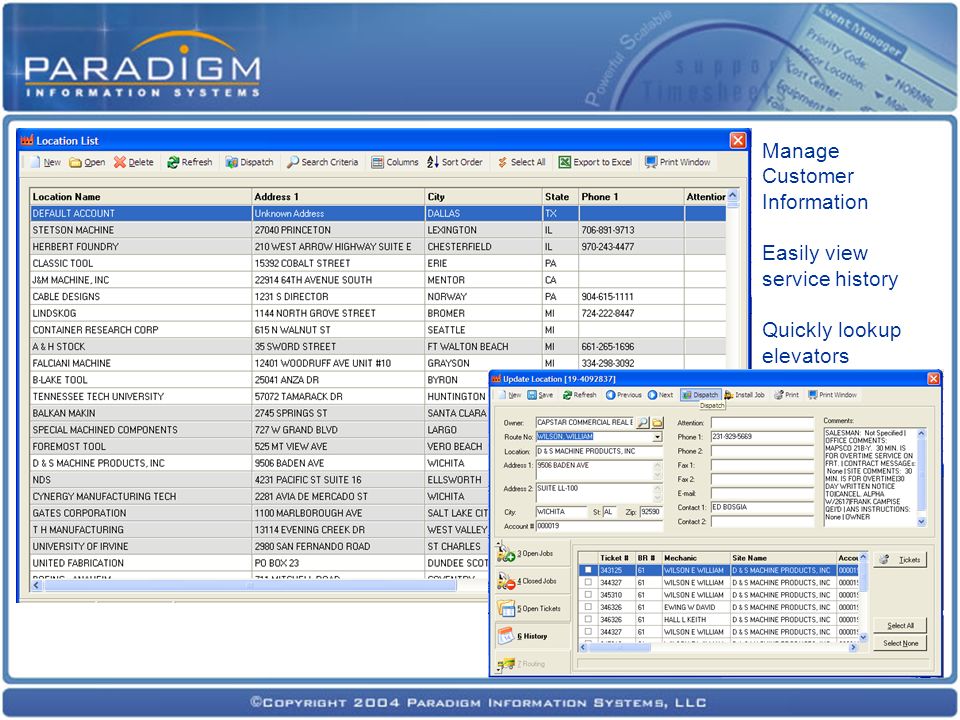Click into the Attention field

pyautogui.click(x=762, y=423)
